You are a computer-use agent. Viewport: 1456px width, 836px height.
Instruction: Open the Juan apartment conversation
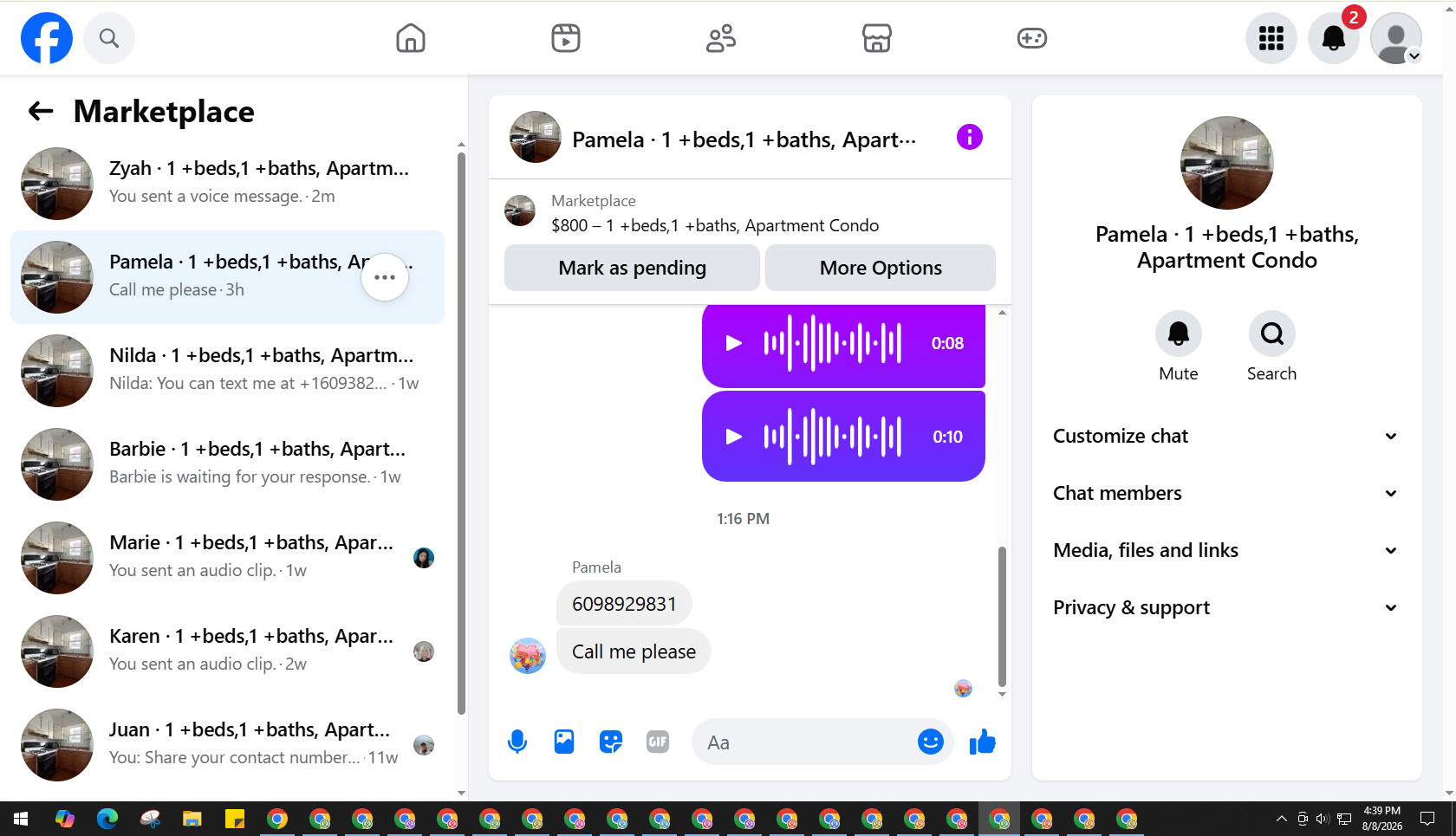(x=227, y=745)
